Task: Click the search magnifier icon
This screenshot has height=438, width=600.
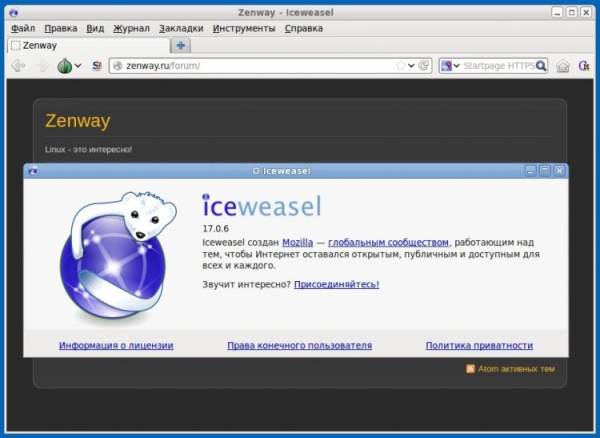Action: (x=541, y=66)
